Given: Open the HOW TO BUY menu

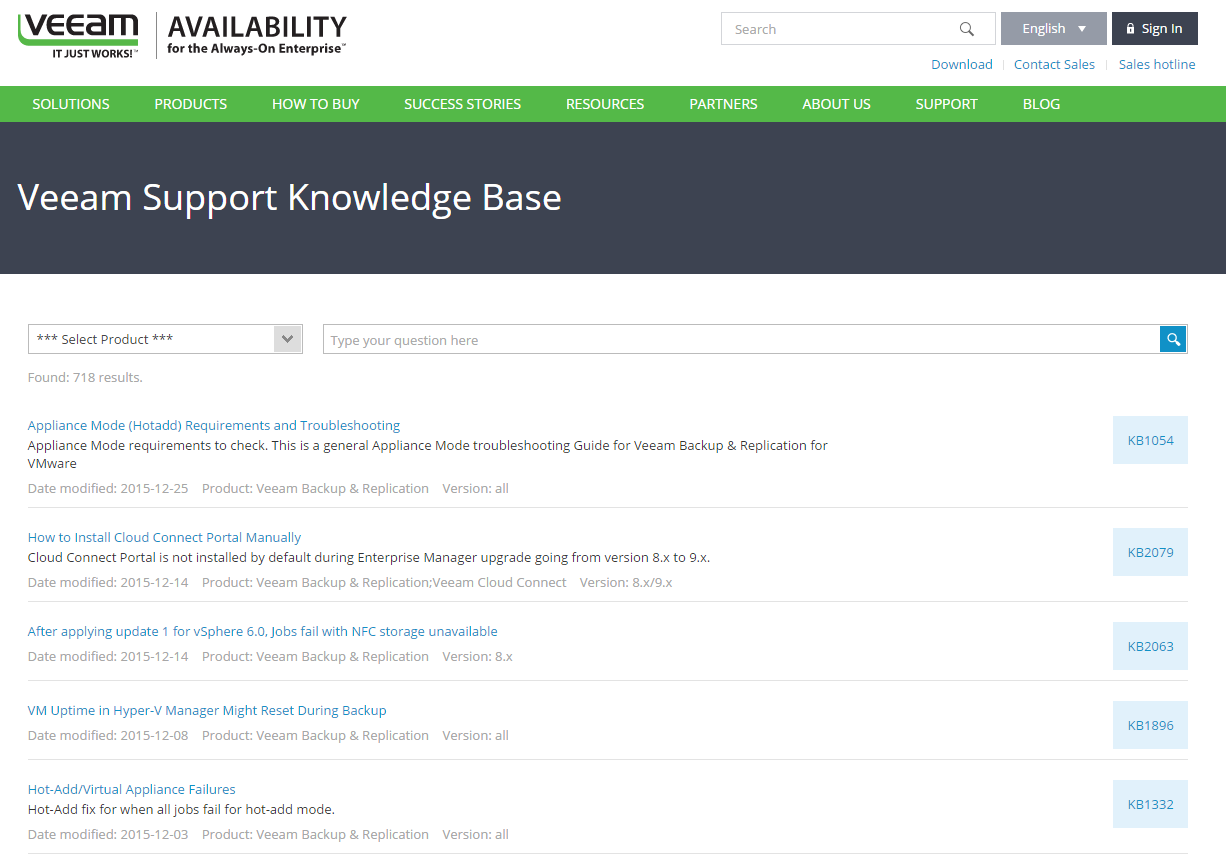Looking at the screenshot, I should (x=316, y=104).
